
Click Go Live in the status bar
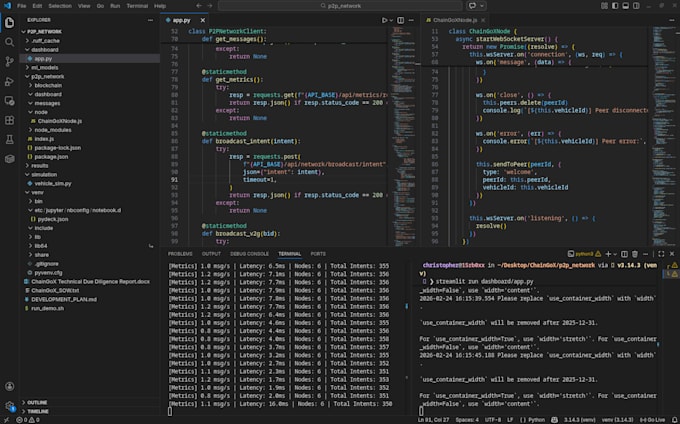tap(651, 420)
